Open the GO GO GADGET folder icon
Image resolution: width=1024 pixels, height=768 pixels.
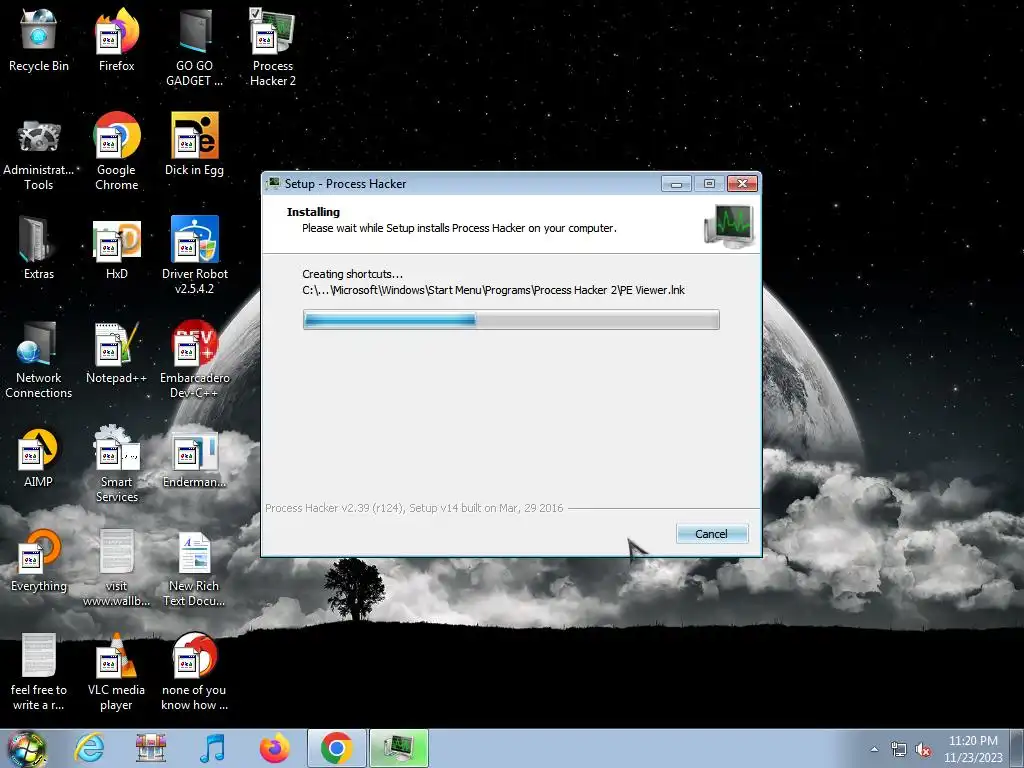point(194,47)
